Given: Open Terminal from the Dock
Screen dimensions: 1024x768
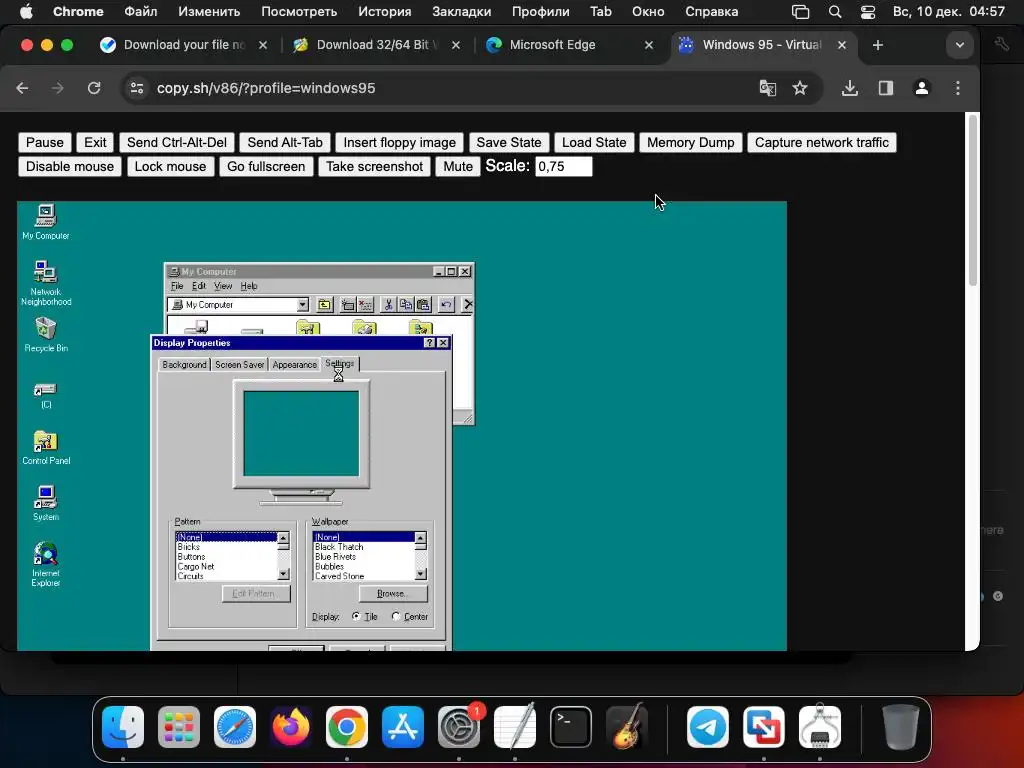Looking at the screenshot, I should click(x=571, y=727).
